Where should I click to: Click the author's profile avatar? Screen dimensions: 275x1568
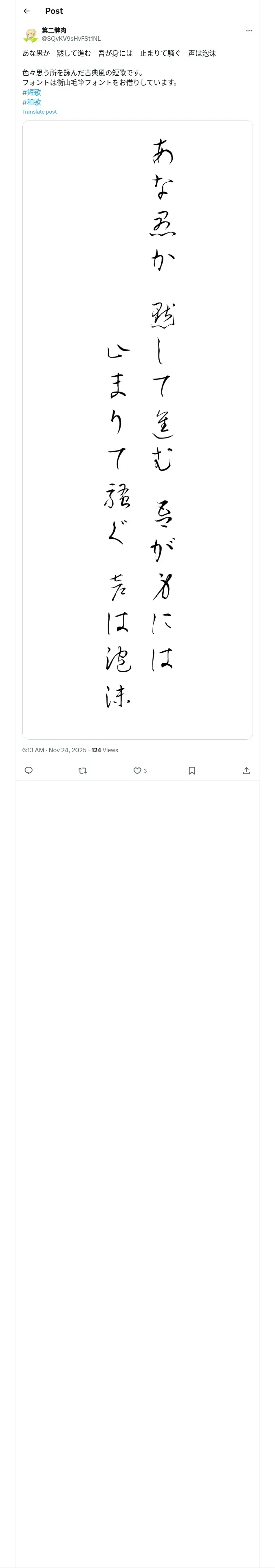[30, 35]
